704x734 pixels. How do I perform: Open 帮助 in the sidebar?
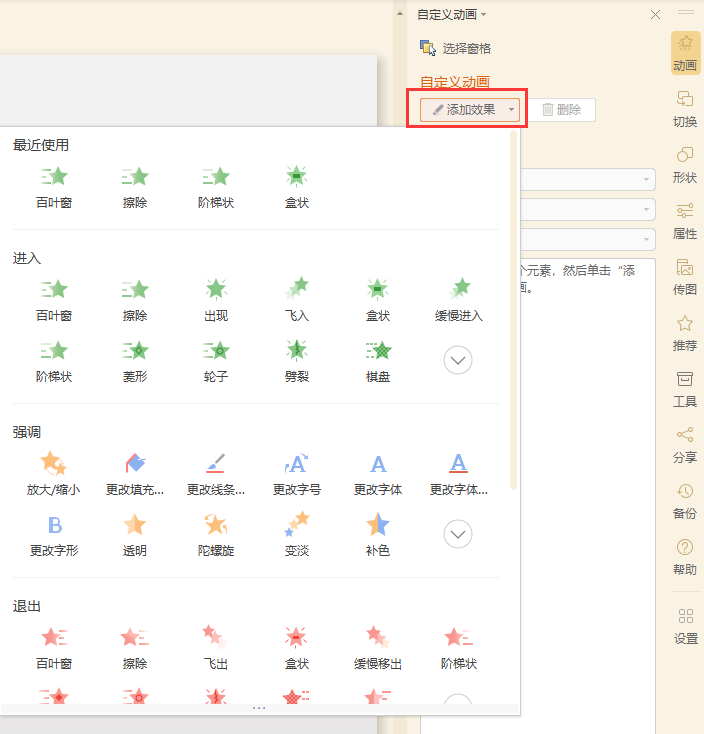(685, 557)
